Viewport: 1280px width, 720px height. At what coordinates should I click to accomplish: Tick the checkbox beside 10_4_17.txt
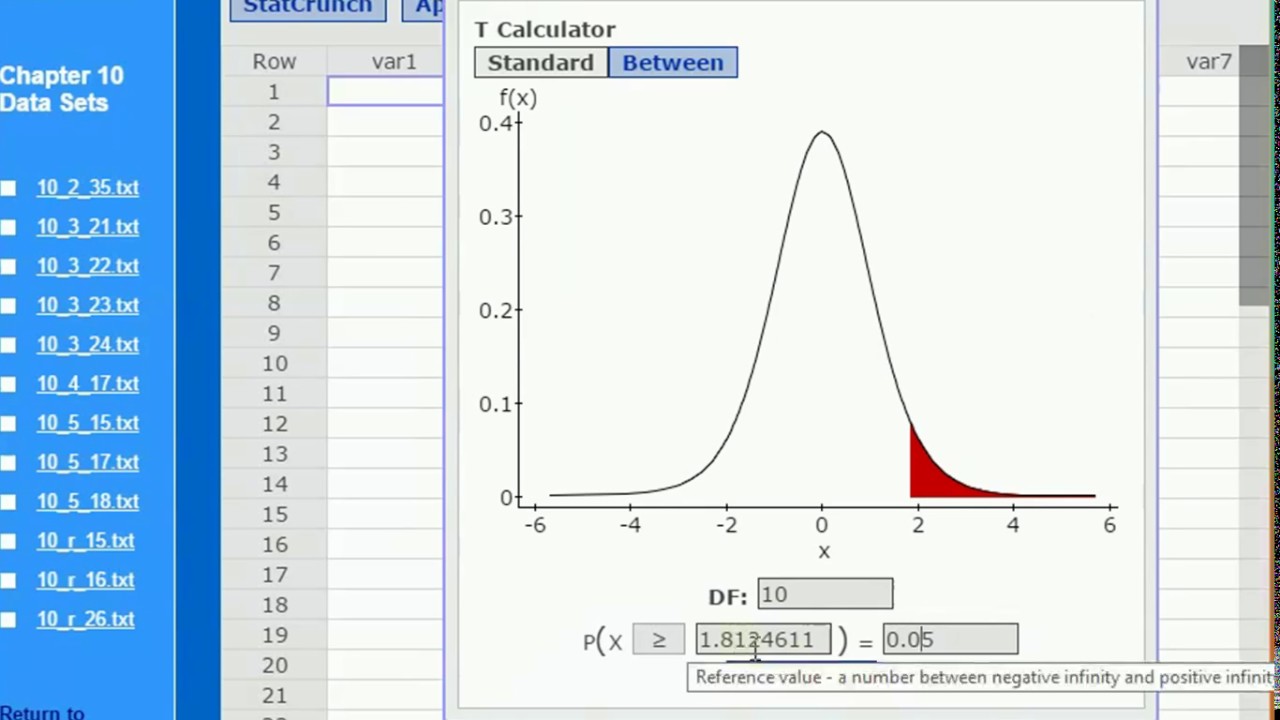[x=8, y=384]
